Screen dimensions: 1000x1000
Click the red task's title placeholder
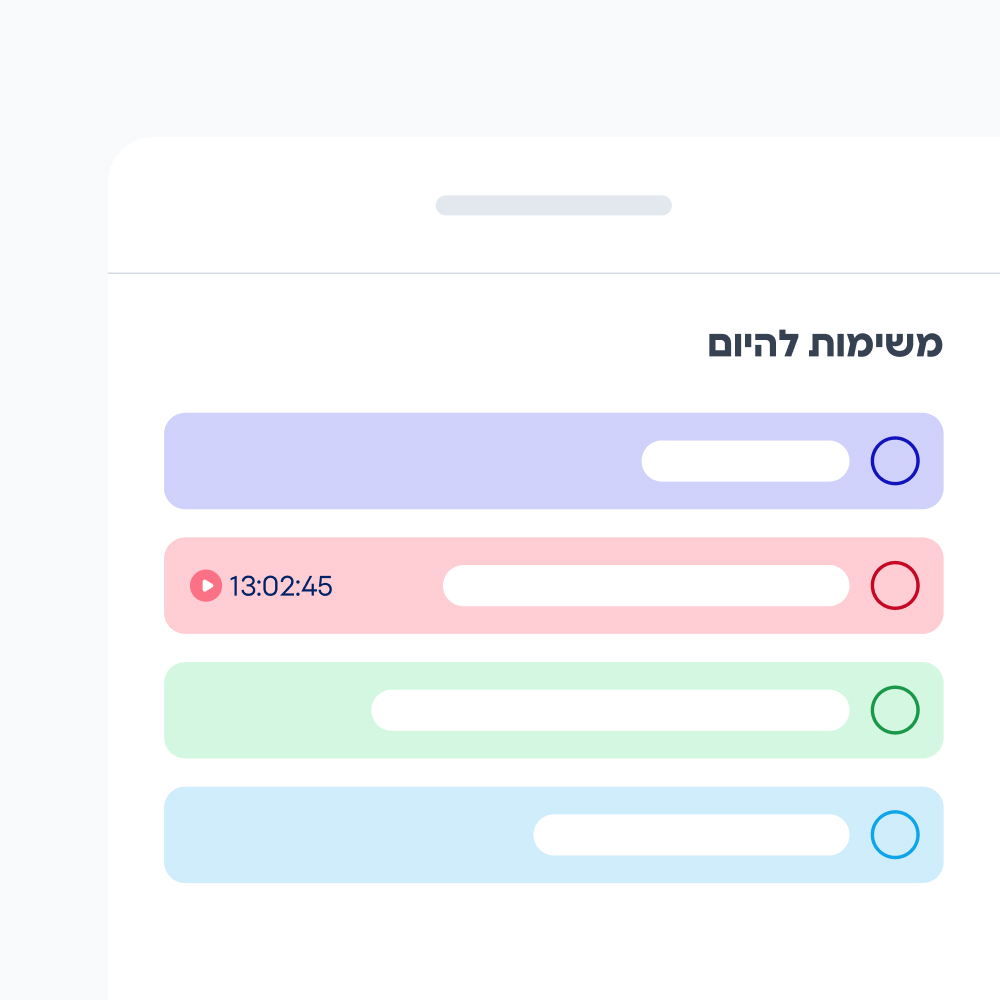click(646, 586)
